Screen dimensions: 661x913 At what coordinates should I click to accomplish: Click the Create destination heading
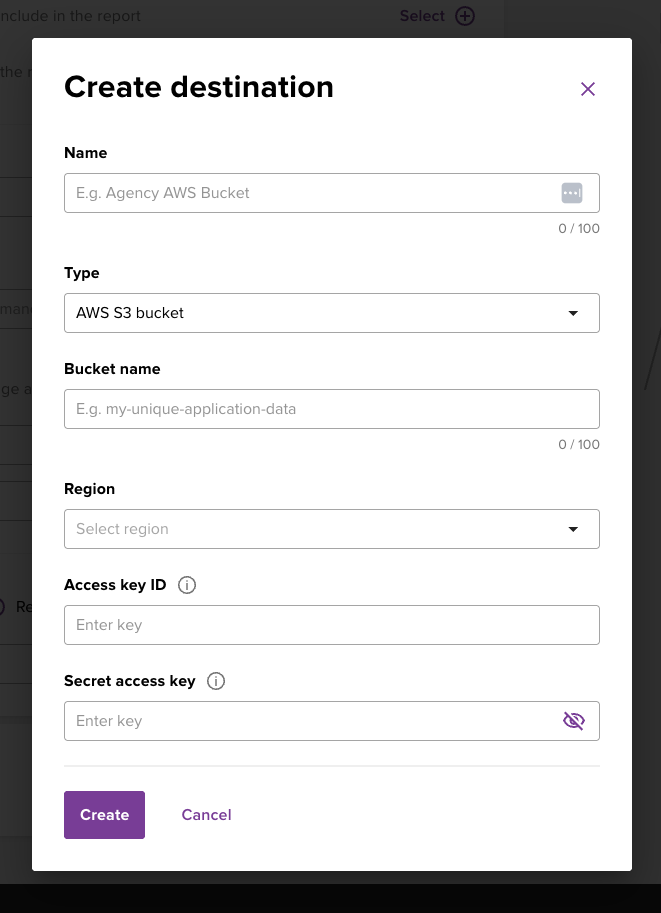(x=199, y=87)
